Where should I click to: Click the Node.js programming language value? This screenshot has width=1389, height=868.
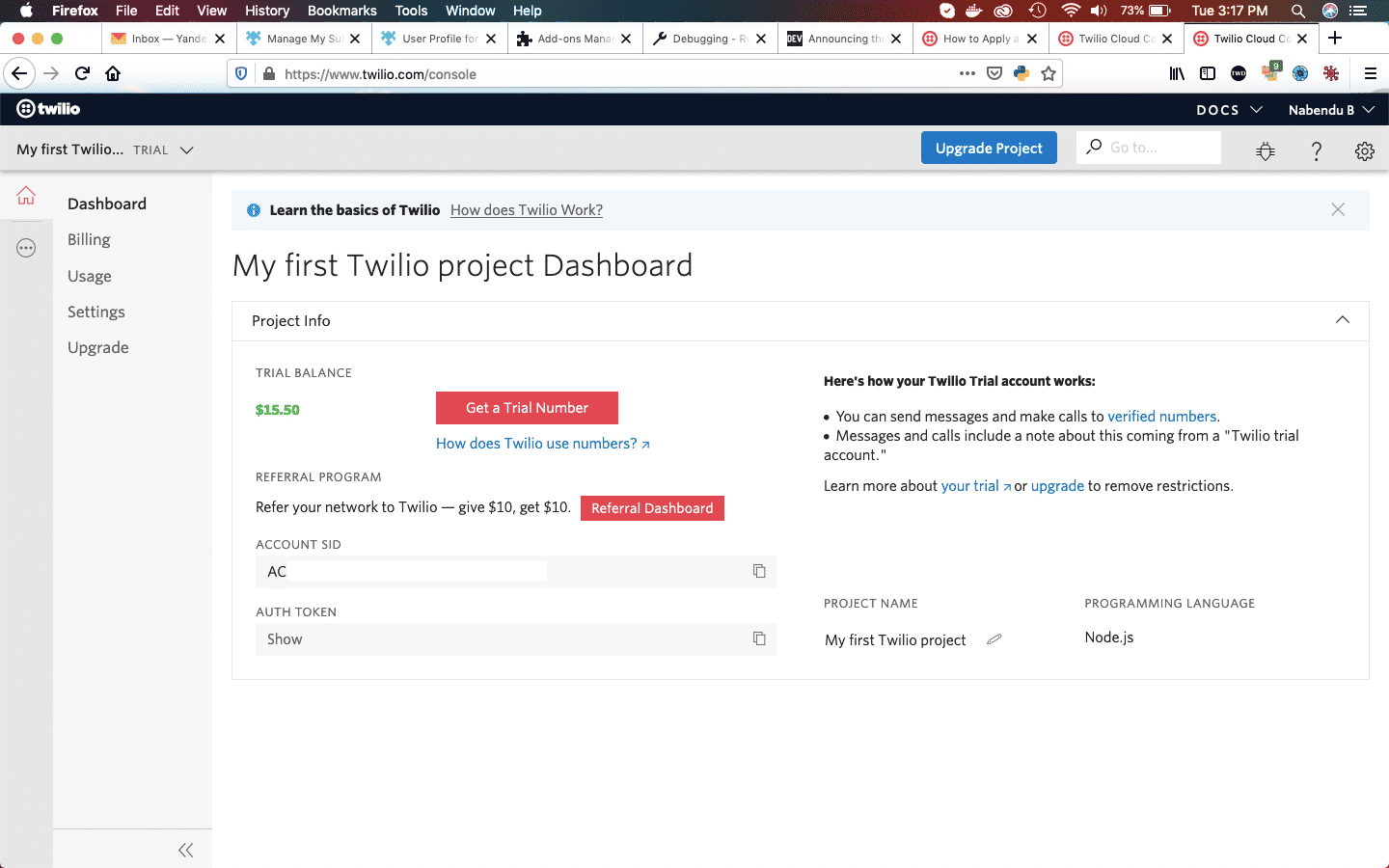[x=1109, y=637]
